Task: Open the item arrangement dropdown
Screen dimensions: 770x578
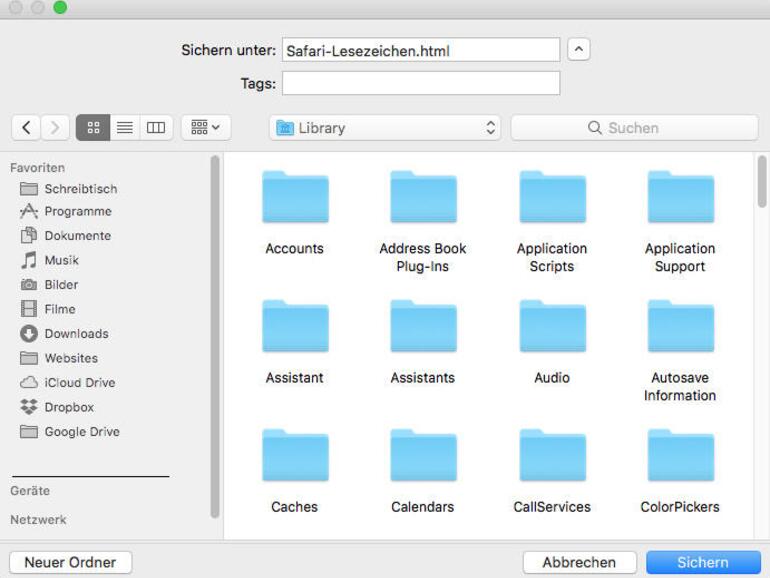Action: point(206,128)
